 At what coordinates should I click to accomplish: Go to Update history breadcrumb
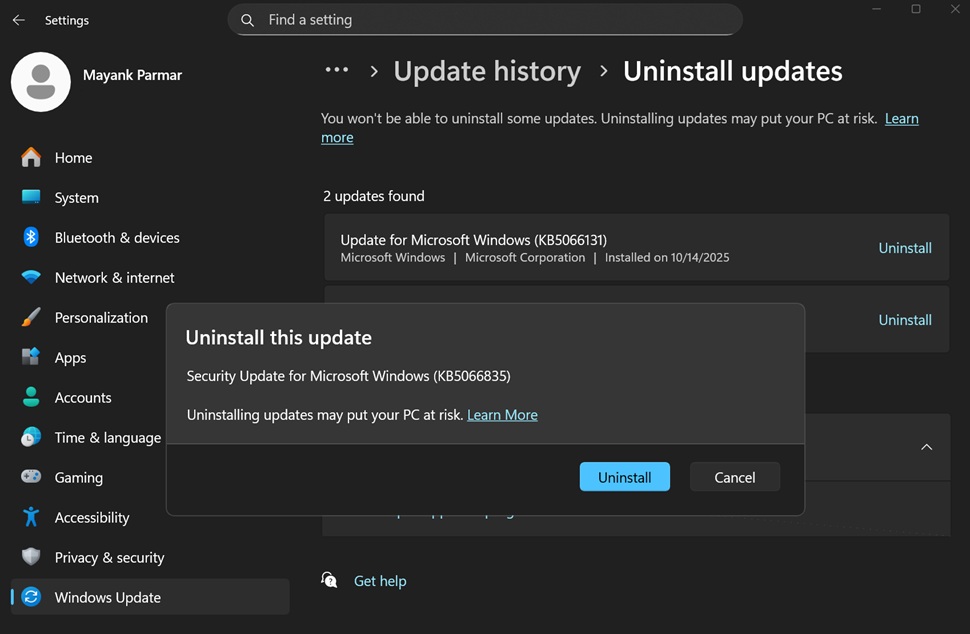click(x=487, y=72)
